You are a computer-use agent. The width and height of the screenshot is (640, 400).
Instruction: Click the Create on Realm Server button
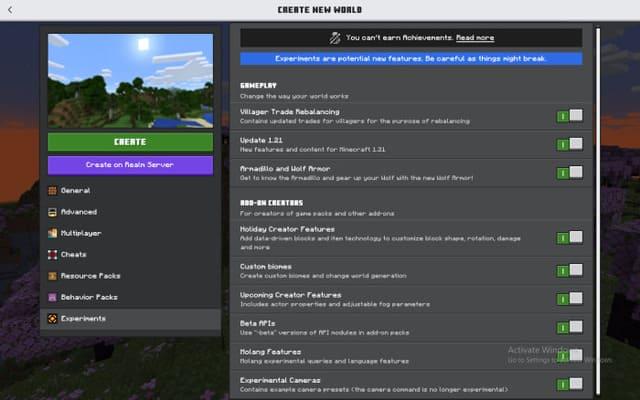tap(130, 164)
